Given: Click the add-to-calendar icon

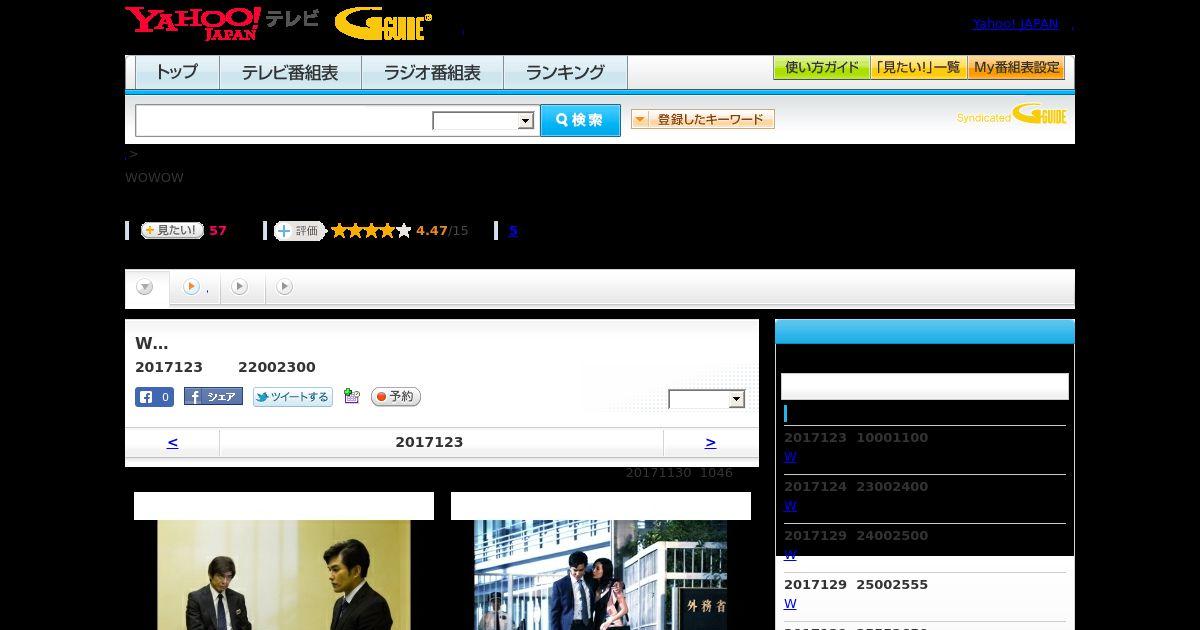Looking at the screenshot, I should [351, 396].
